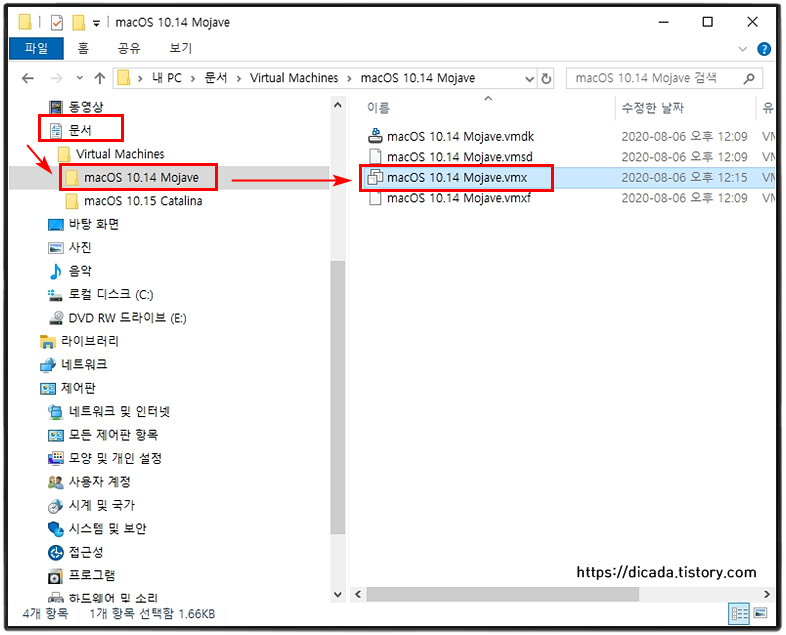Switch to the 보기 ribbon tab
786x635 pixels.
pyautogui.click(x=180, y=48)
